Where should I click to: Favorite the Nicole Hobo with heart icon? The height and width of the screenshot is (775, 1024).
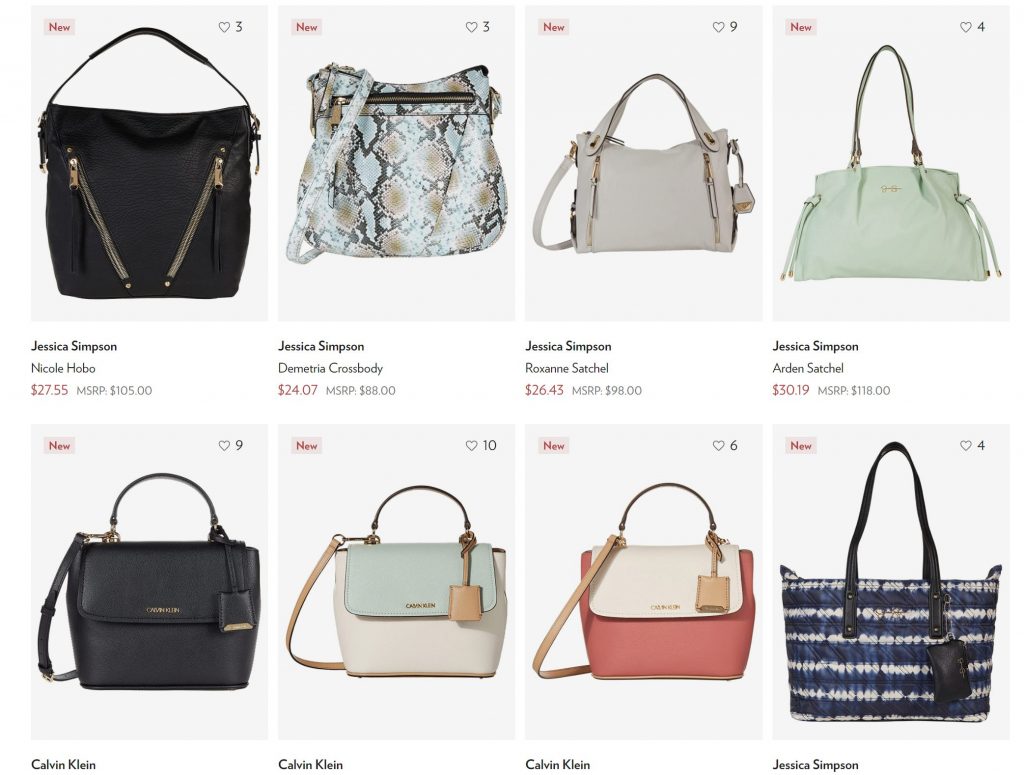click(224, 27)
